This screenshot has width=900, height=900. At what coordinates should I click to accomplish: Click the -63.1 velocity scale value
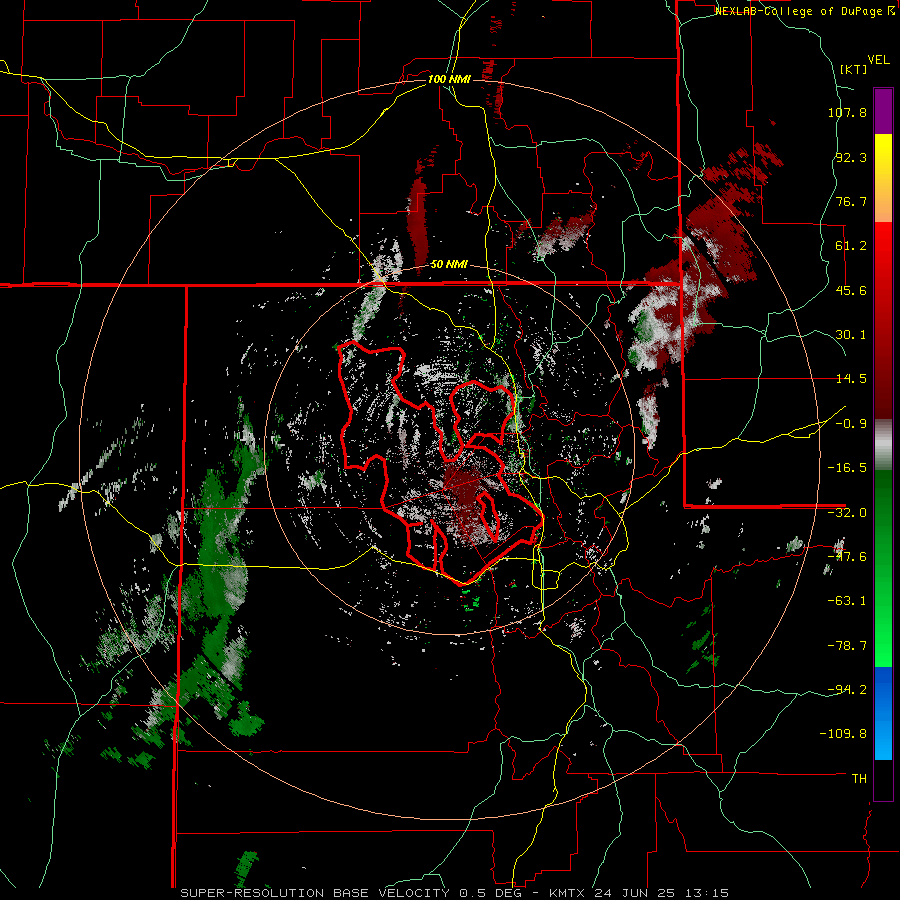847,601
